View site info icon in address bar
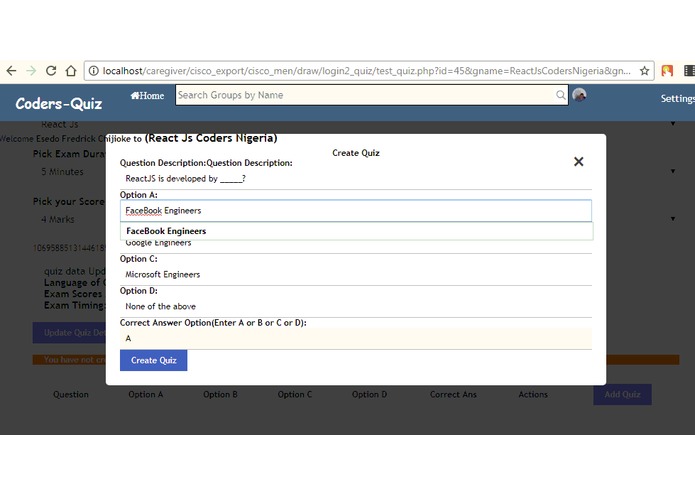 point(94,71)
